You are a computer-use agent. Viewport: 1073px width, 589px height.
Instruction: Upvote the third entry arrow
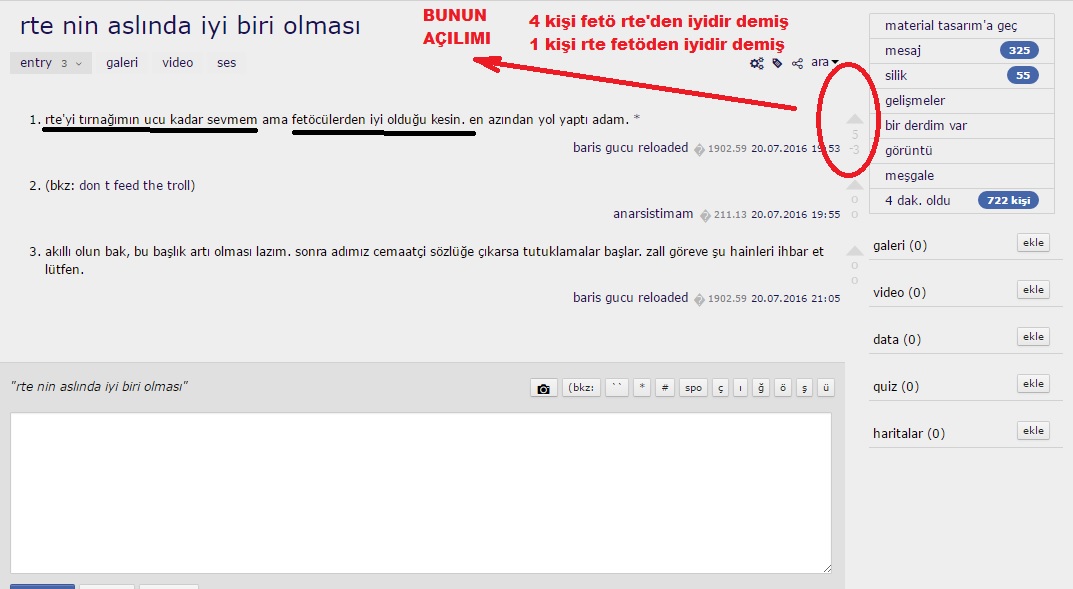click(x=854, y=251)
